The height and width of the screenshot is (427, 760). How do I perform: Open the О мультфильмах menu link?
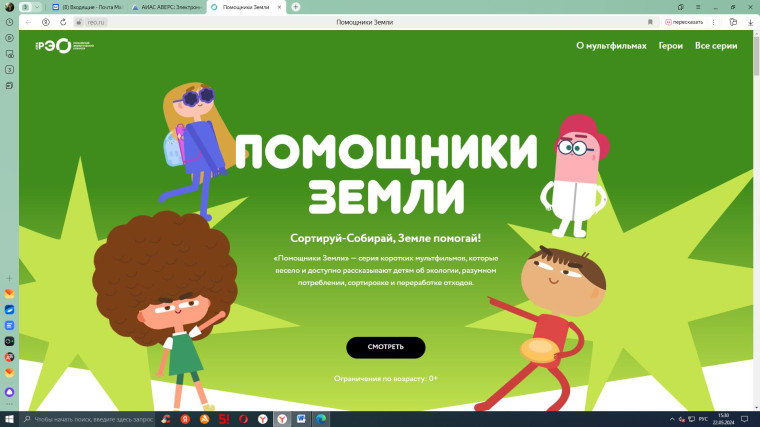tap(611, 46)
